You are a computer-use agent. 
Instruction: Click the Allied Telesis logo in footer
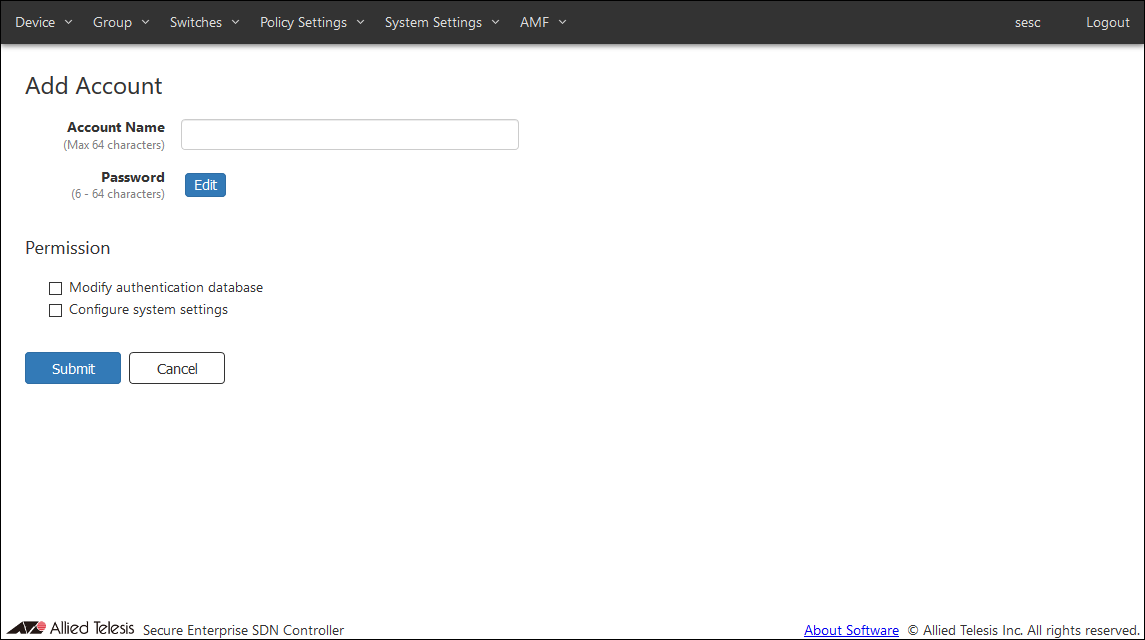(x=70, y=628)
